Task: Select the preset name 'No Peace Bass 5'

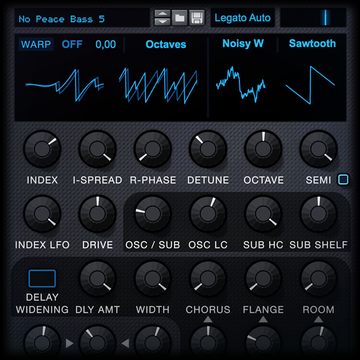Action: 62,19
